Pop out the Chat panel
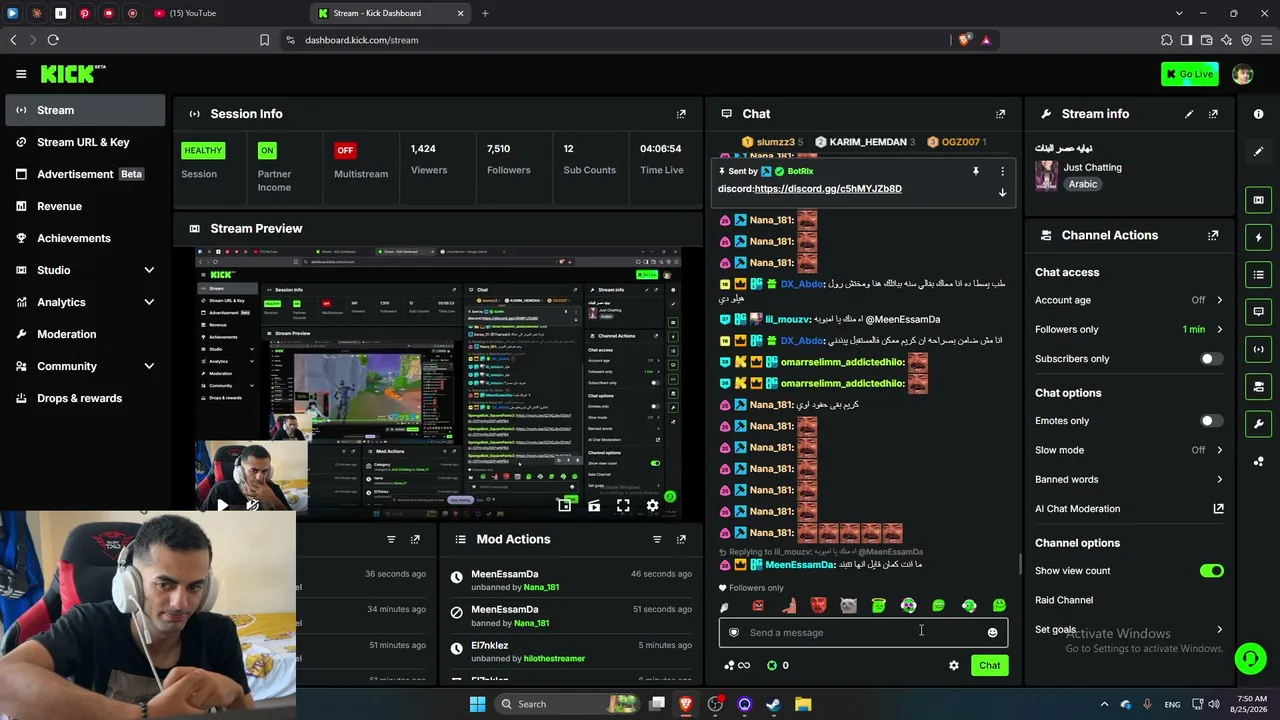1280x720 pixels. pos(1000,114)
